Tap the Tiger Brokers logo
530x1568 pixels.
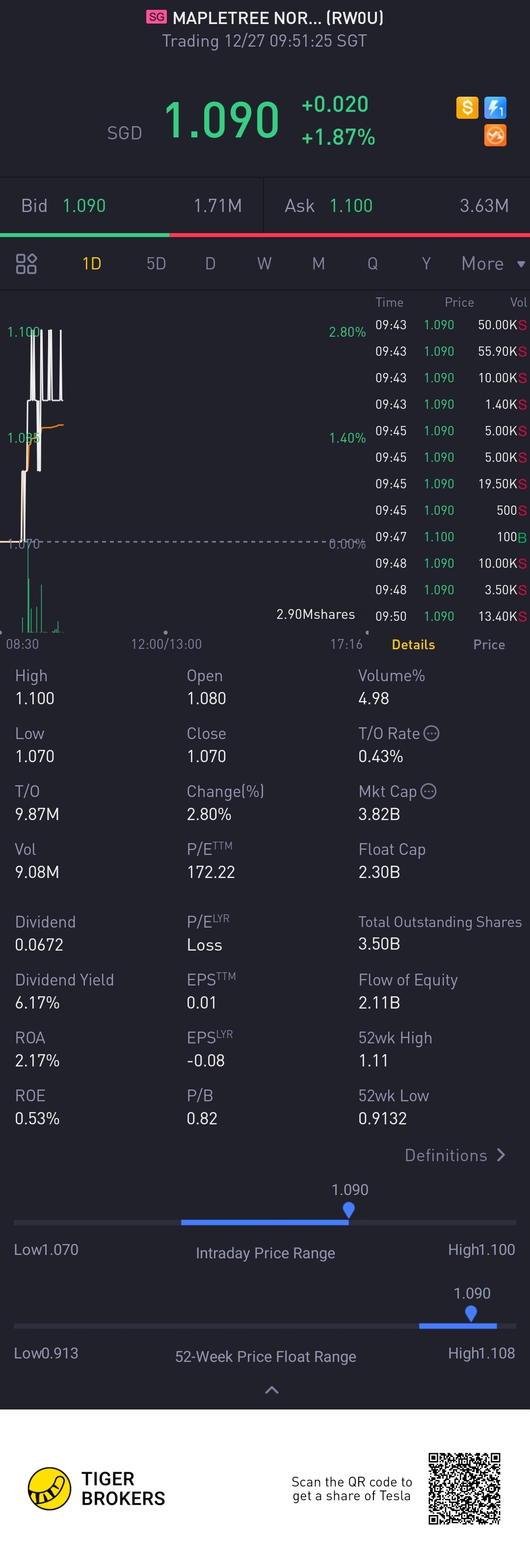click(97, 1488)
